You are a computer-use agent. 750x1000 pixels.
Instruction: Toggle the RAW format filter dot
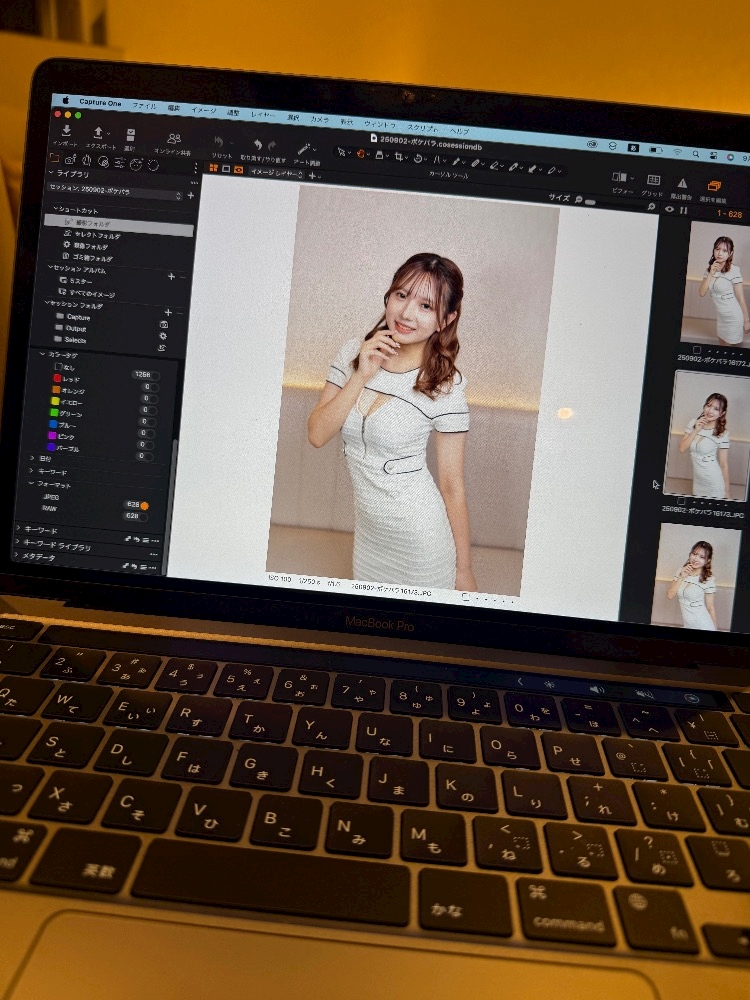pyautogui.click(x=143, y=517)
